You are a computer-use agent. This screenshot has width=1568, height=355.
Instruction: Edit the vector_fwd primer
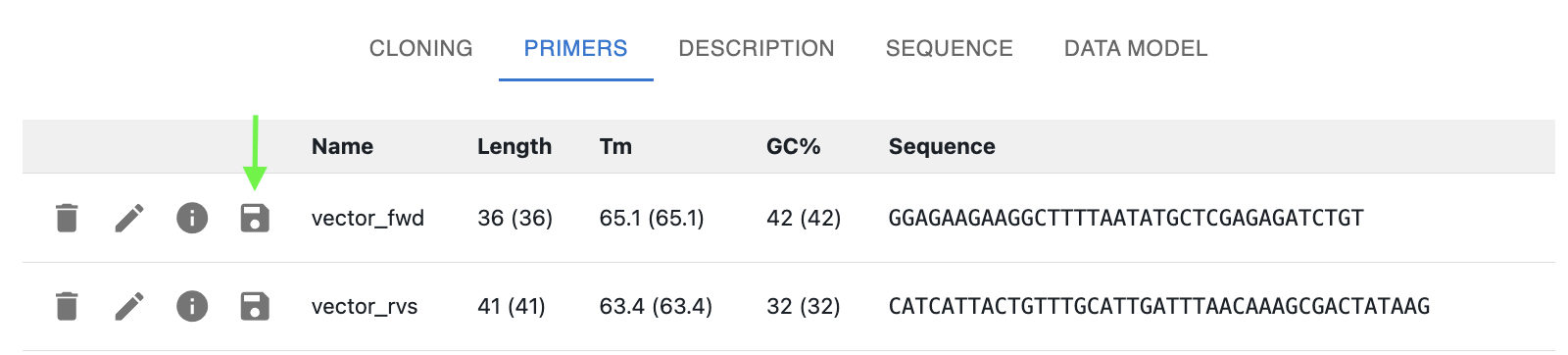coord(129,218)
